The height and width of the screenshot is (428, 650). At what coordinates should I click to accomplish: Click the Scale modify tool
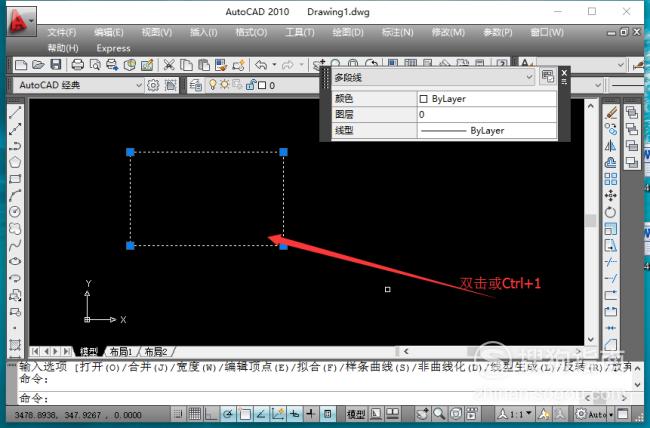(611, 229)
